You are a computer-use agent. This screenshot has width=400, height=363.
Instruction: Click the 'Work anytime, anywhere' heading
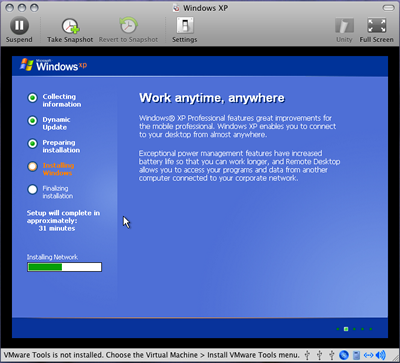[x=212, y=98]
